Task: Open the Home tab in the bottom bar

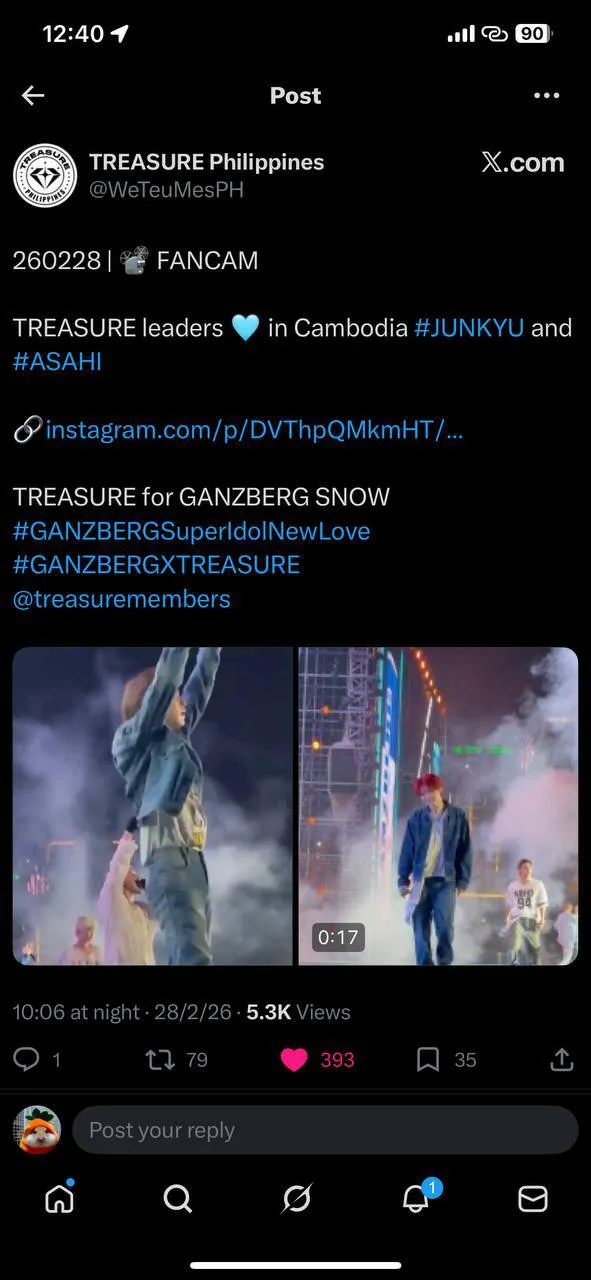Action: pos(60,1197)
